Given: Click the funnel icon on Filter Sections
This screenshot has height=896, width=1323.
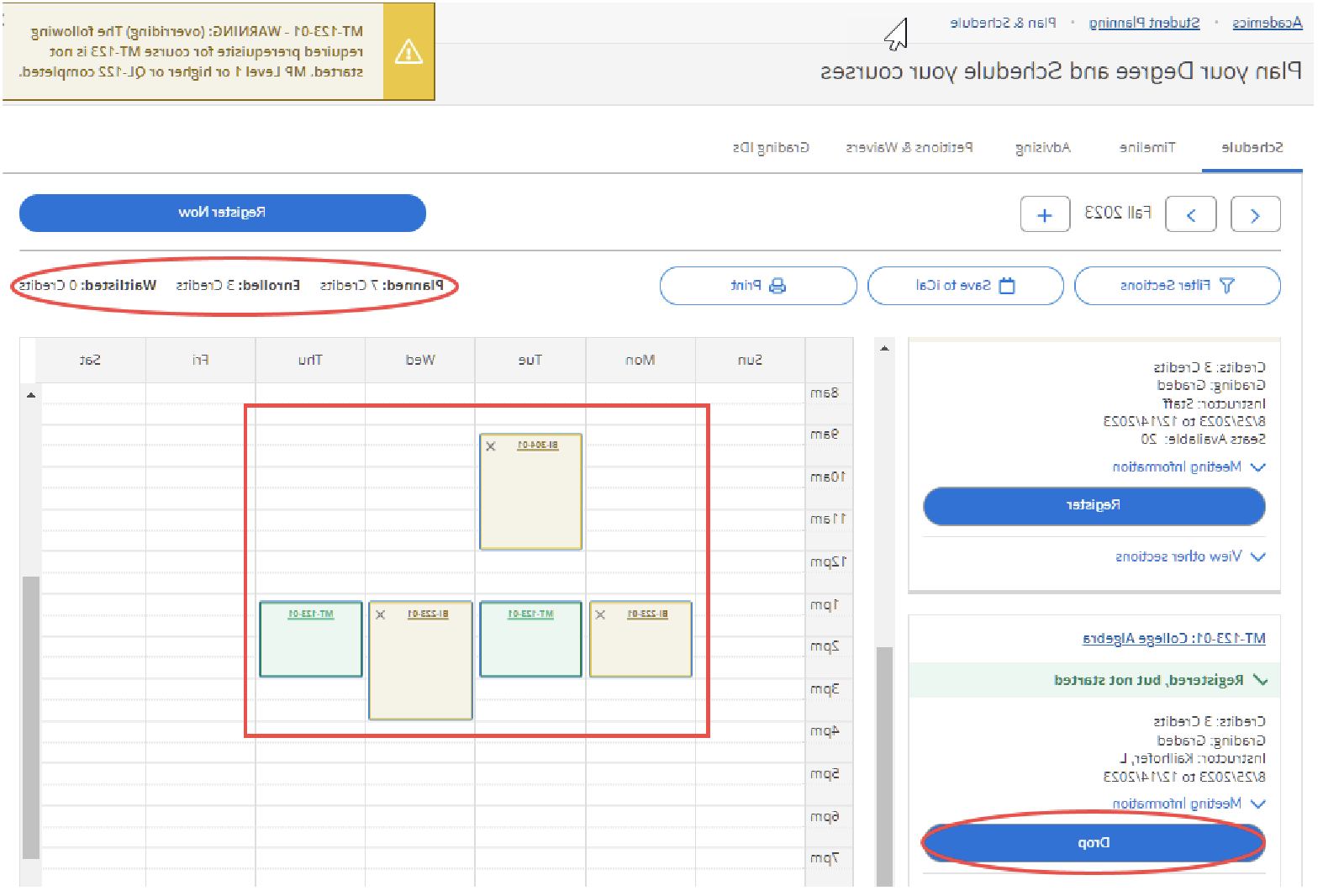Looking at the screenshot, I should click(x=1226, y=286).
